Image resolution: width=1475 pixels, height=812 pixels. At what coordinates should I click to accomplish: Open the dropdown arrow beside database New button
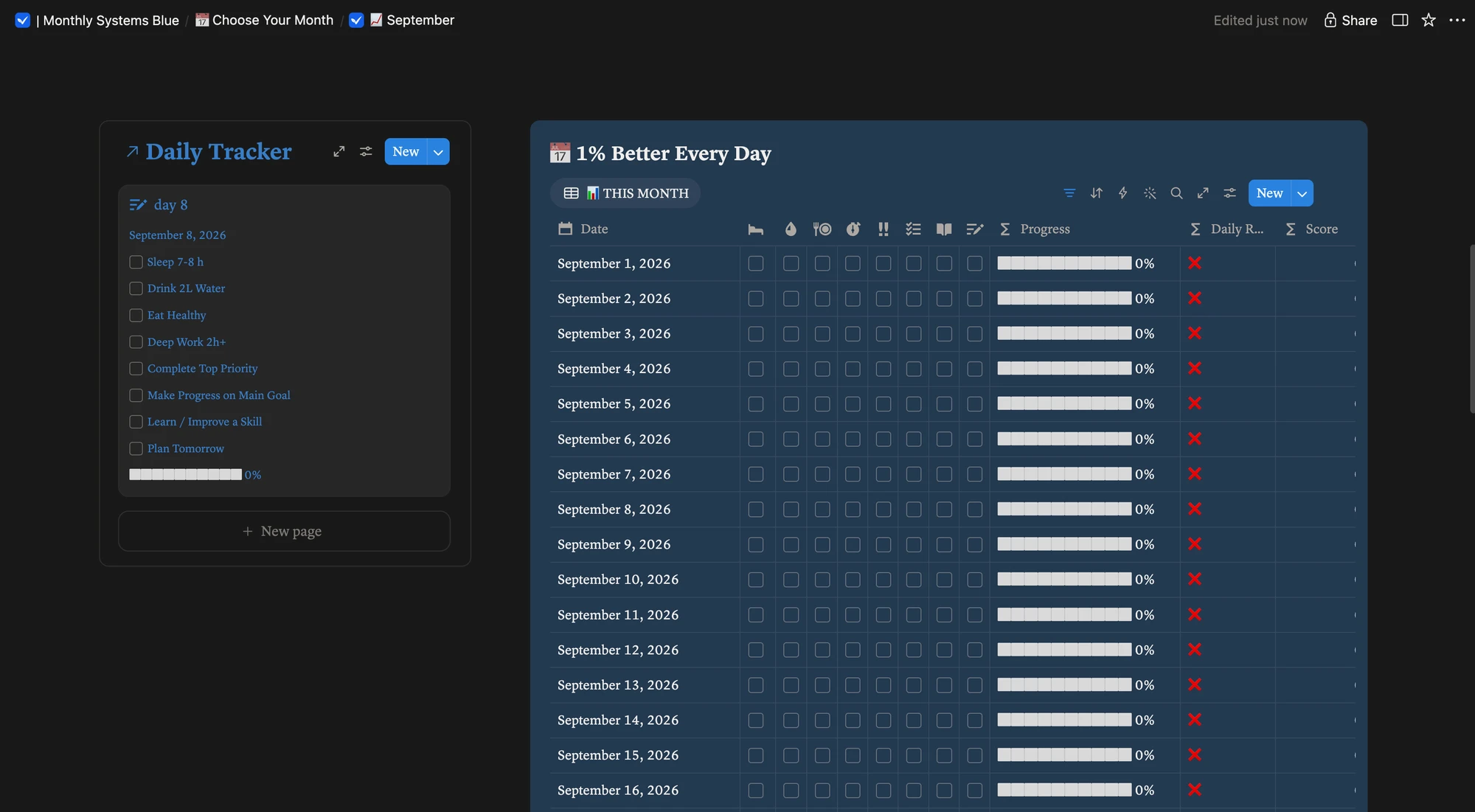pyautogui.click(x=1302, y=193)
